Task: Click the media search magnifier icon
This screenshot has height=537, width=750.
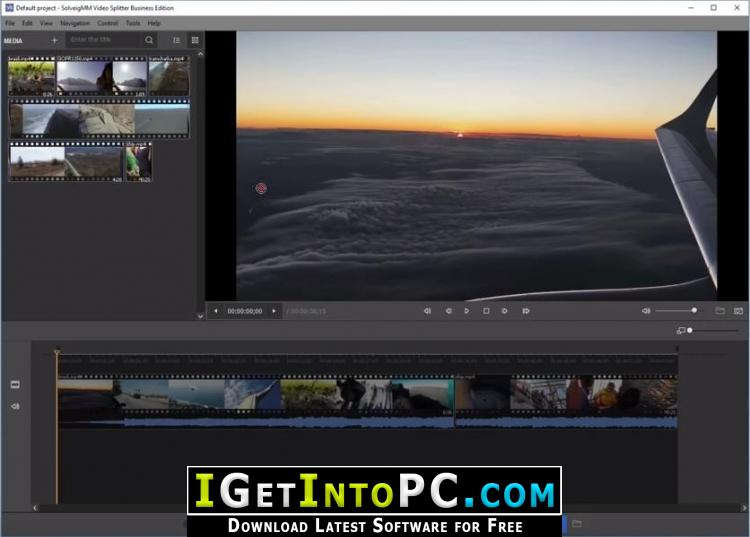Action: tap(149, 40)
